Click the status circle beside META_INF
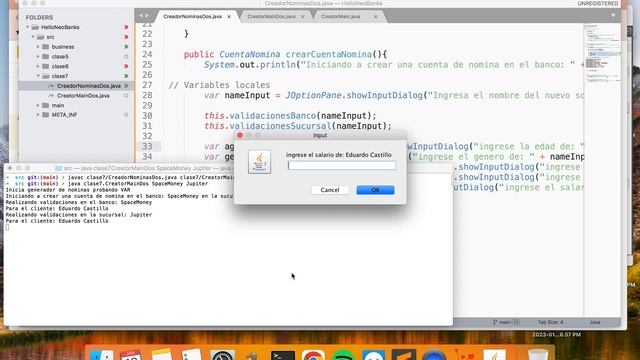 tap(126, 115)
